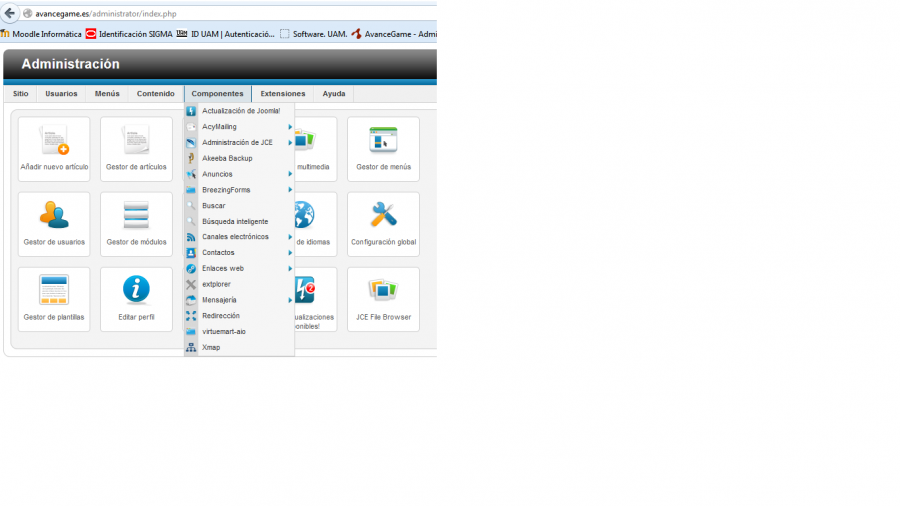Open Gestor de plantillas icon
The height and width of the screenshot is (506, 900).
(x=54, y=290)
